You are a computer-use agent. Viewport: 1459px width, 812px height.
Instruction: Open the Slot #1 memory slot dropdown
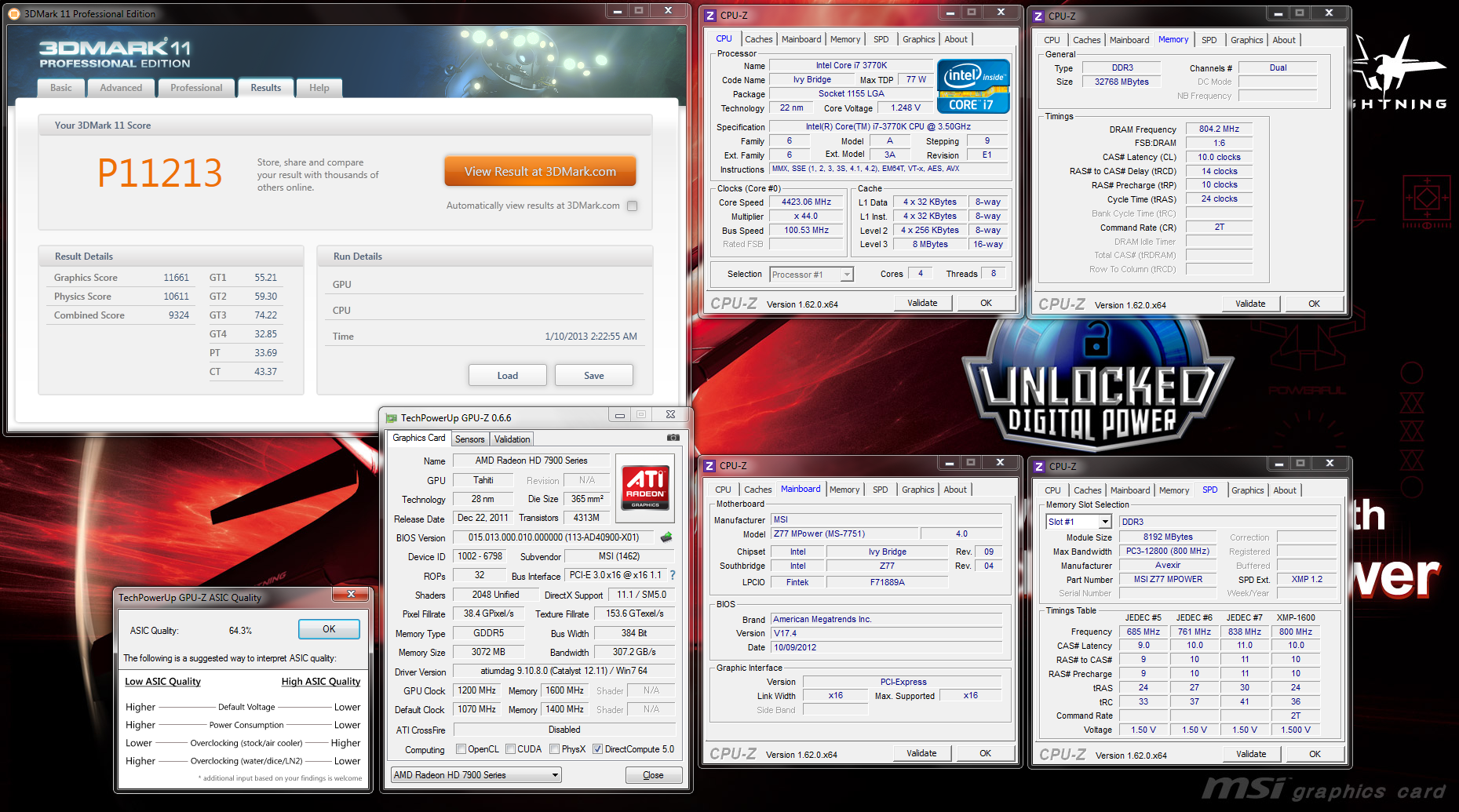click(1105, 522)
